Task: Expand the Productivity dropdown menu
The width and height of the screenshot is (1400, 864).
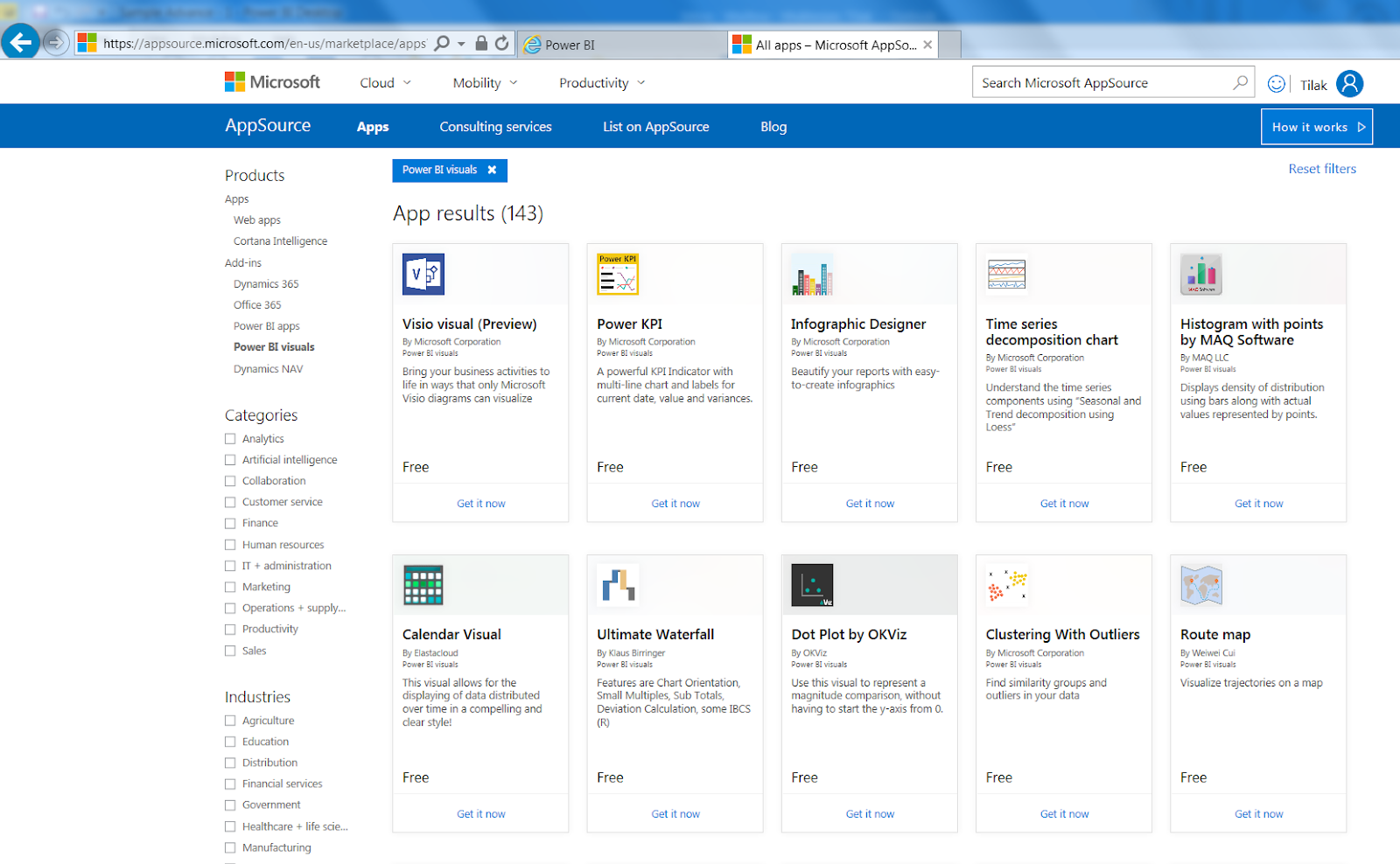Action: coord(602,83)
